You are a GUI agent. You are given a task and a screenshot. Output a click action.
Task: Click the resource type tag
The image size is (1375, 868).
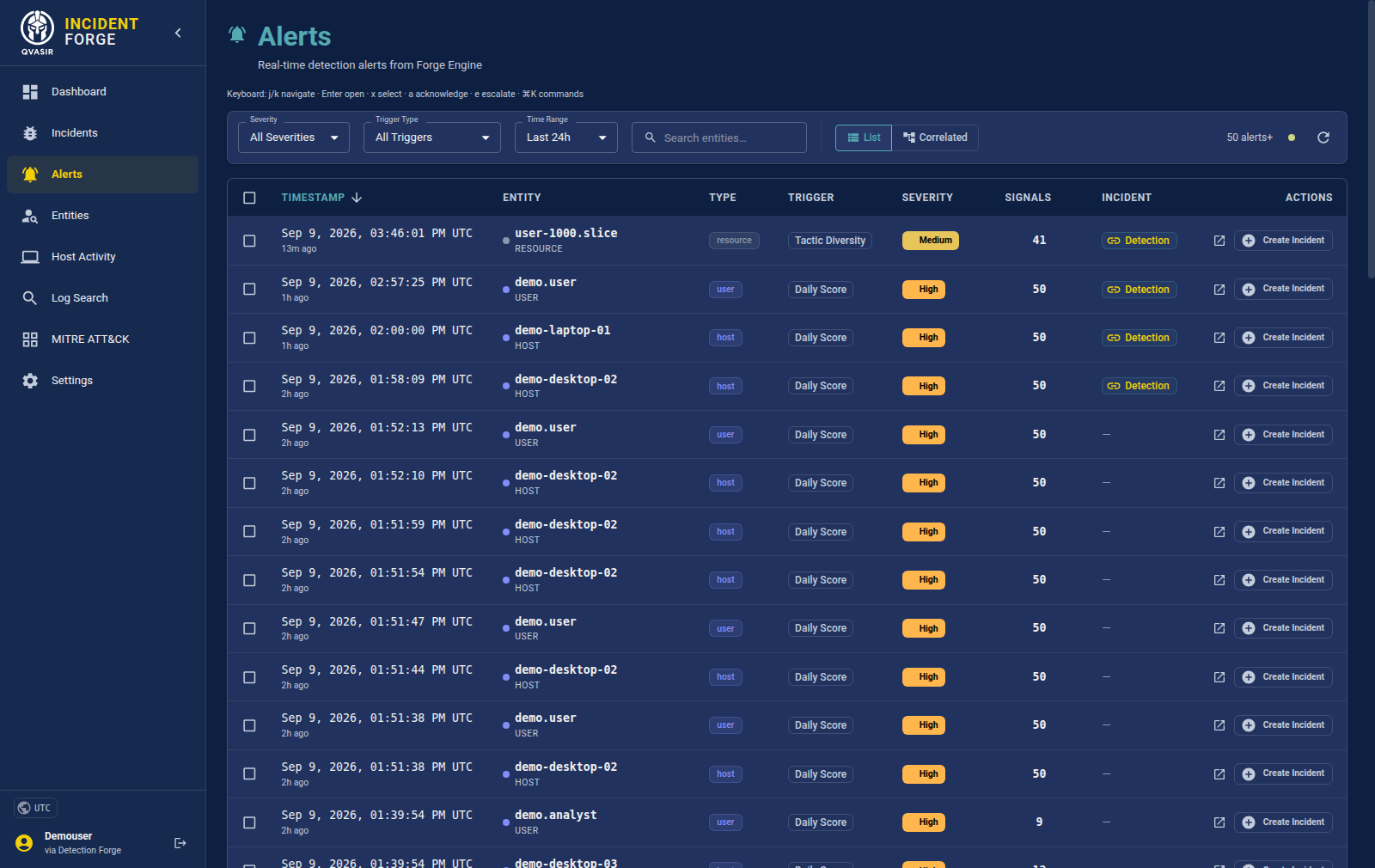tap(734, 241)
